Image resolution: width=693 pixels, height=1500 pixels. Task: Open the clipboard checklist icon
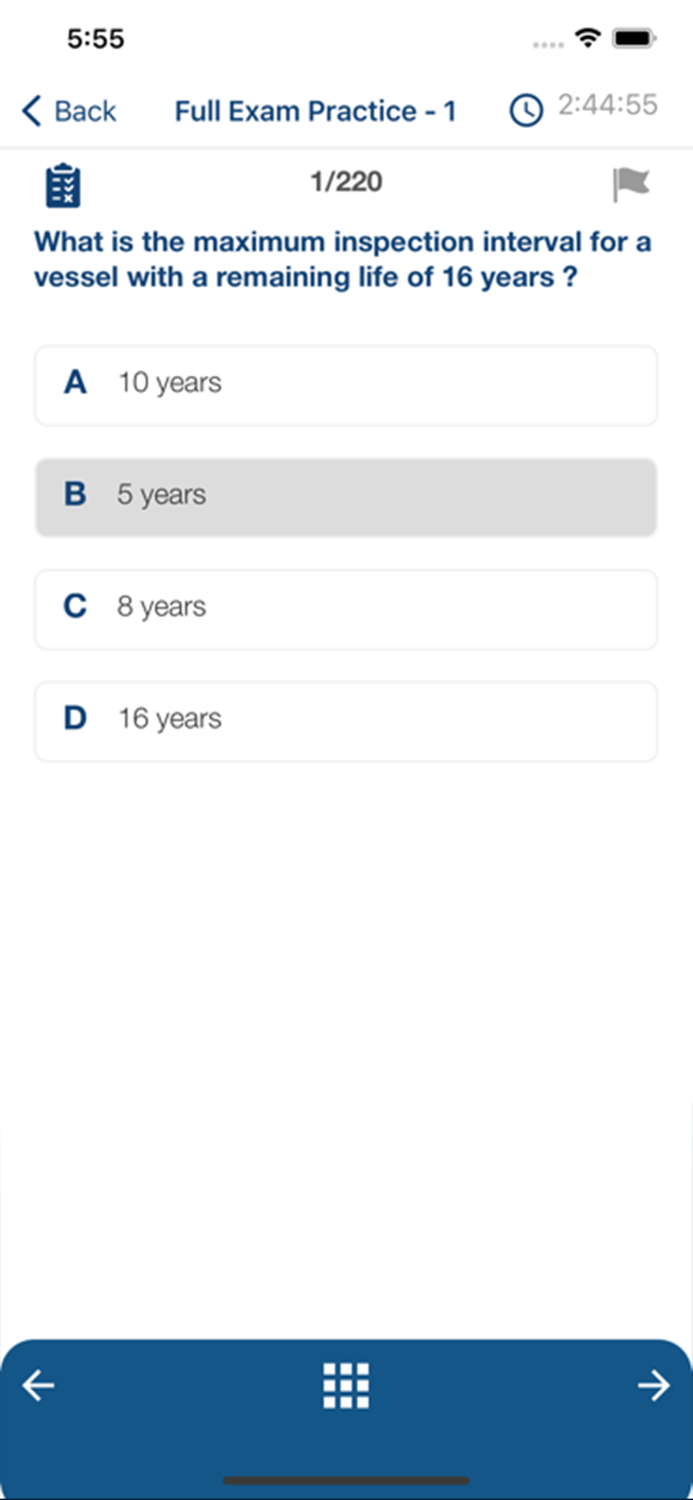63,185
